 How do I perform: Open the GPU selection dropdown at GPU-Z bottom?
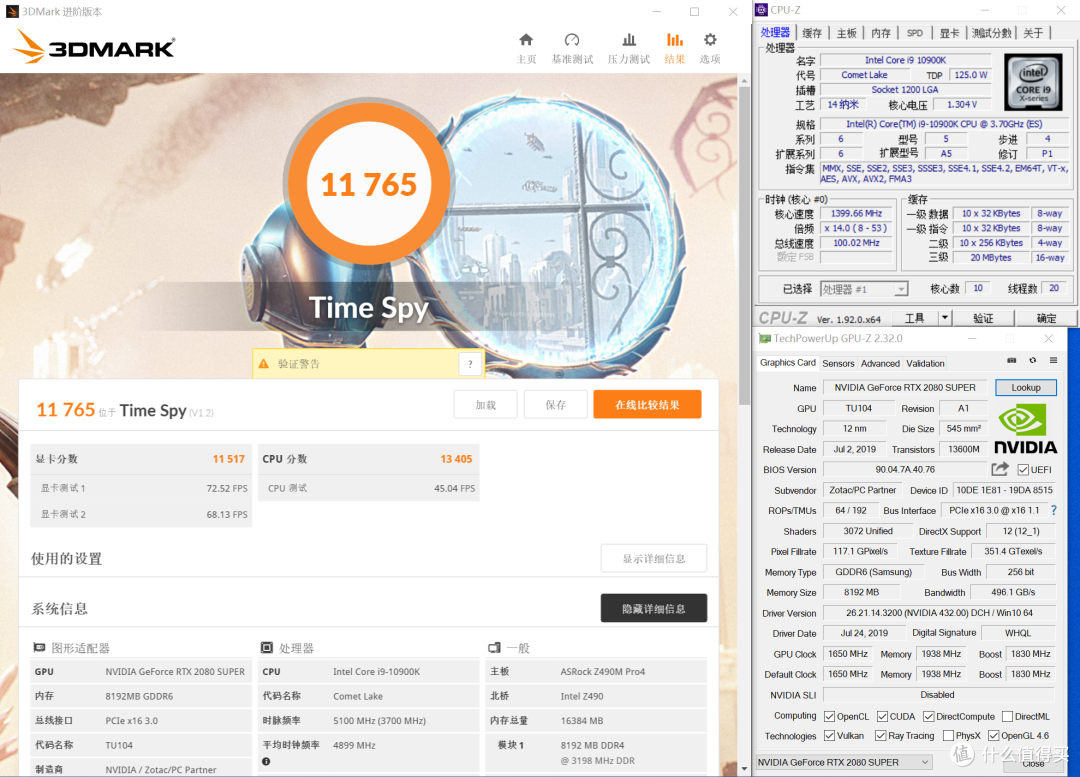click(x=844, y=762)
